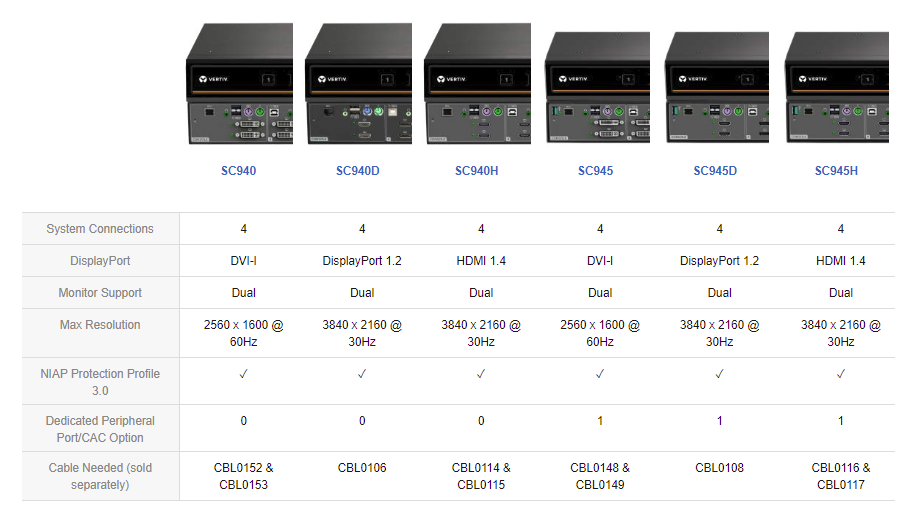
Task: Click the NIAP checkmark under SC940
Action: click(243, 374)
